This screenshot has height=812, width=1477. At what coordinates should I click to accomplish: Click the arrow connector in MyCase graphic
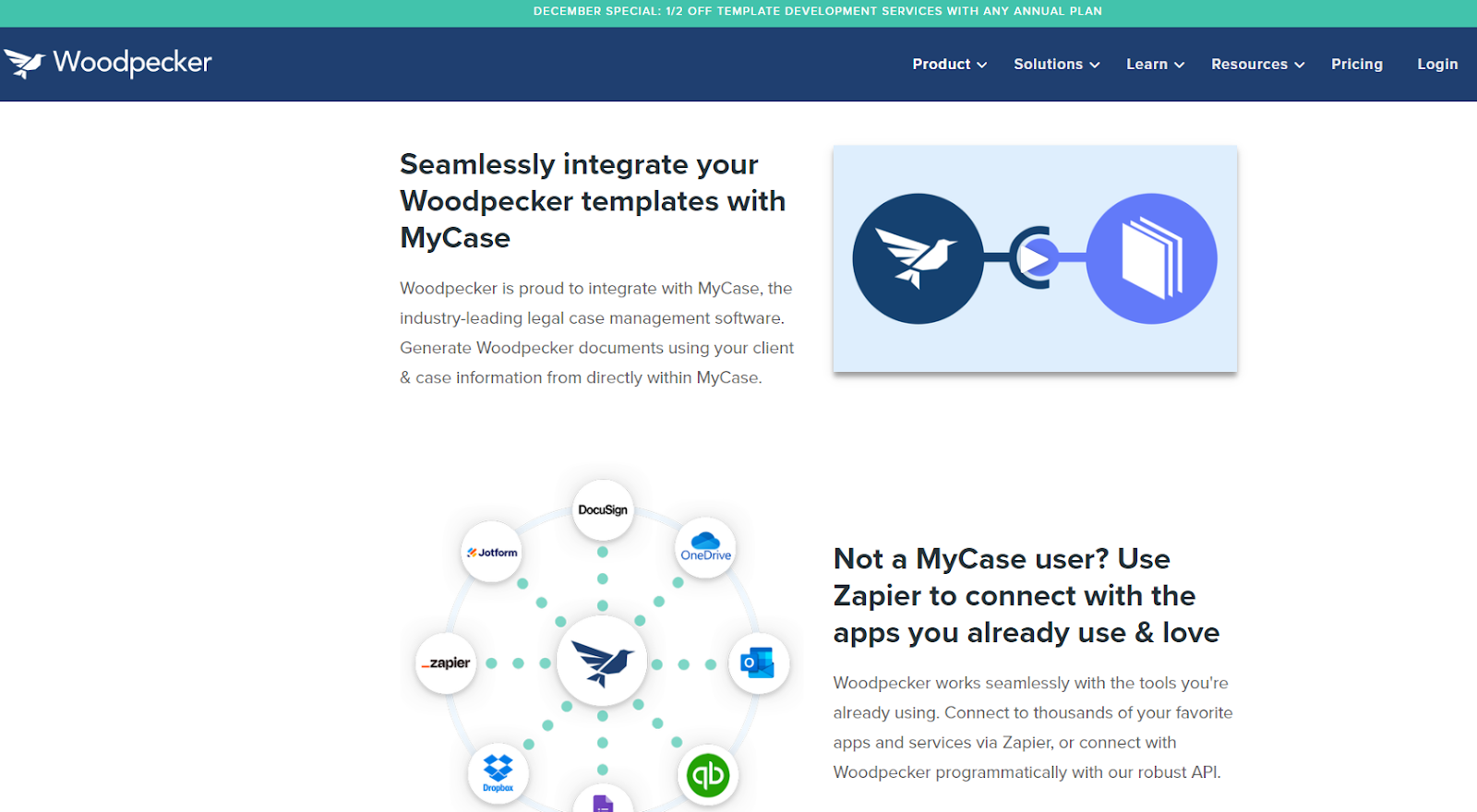pos(1034,257)
